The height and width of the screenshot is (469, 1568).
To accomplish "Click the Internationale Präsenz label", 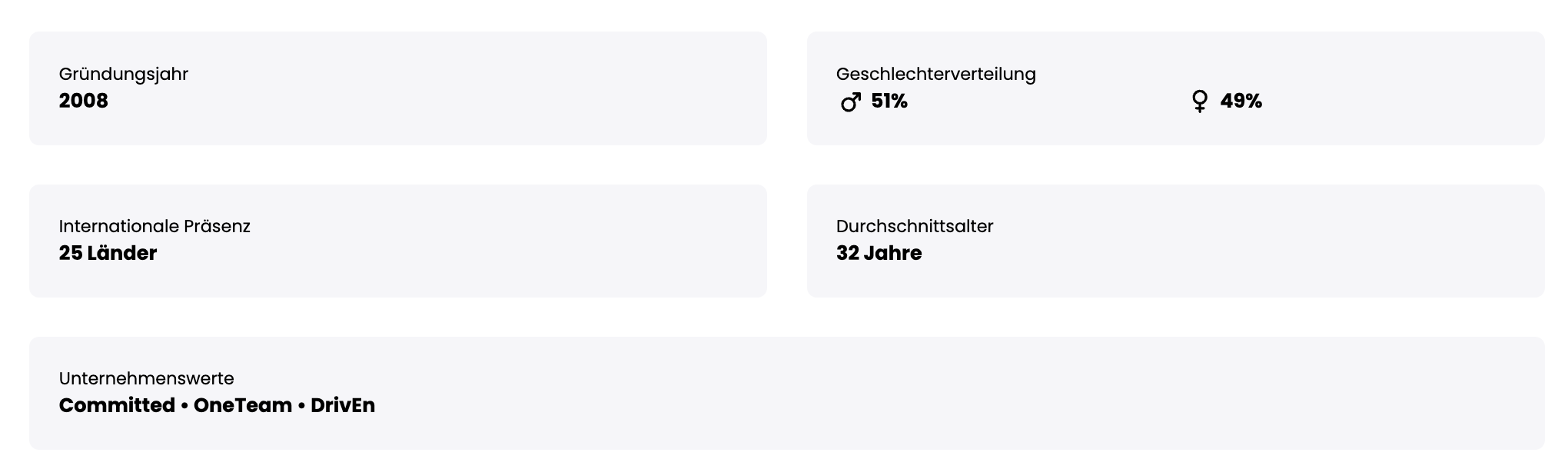I will click(x=154, y=226).
